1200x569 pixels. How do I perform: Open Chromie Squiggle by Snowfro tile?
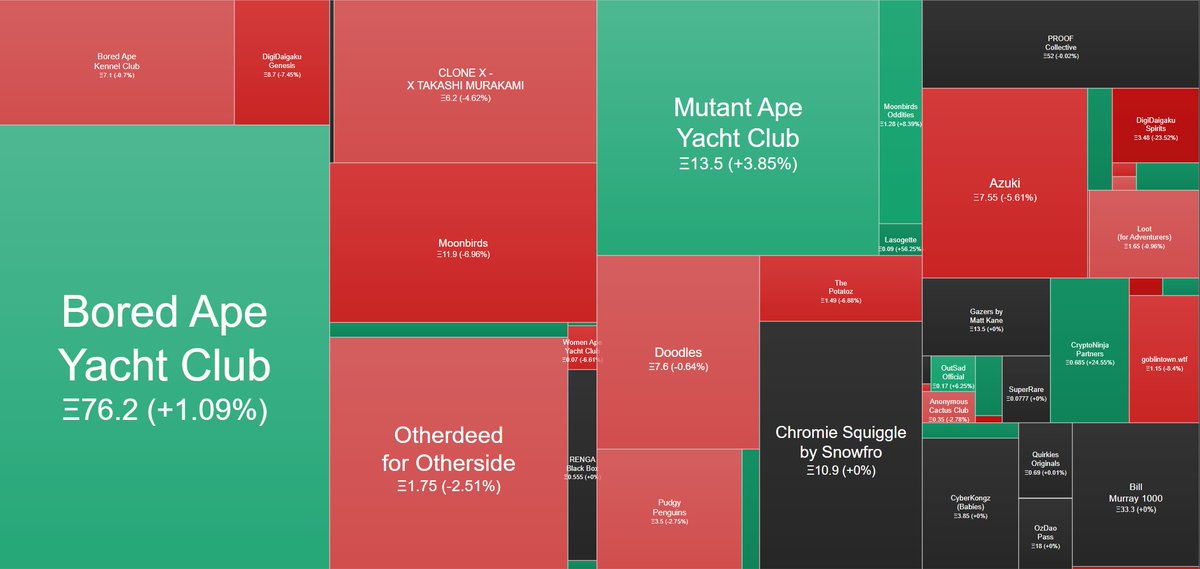pyautogui.click(x=840, y=445)
